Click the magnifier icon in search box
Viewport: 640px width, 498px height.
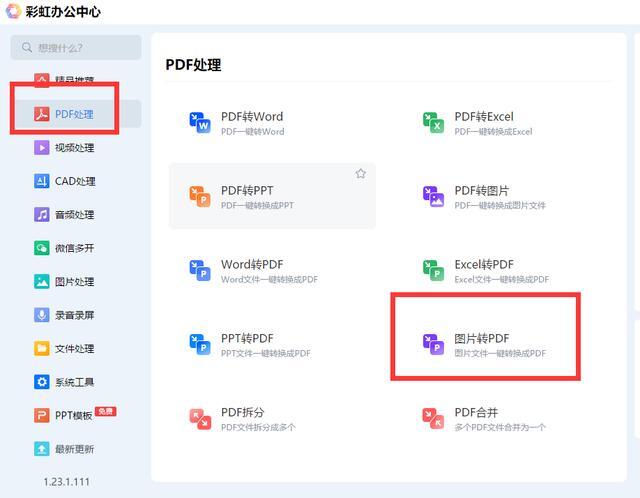coord(27,47)
